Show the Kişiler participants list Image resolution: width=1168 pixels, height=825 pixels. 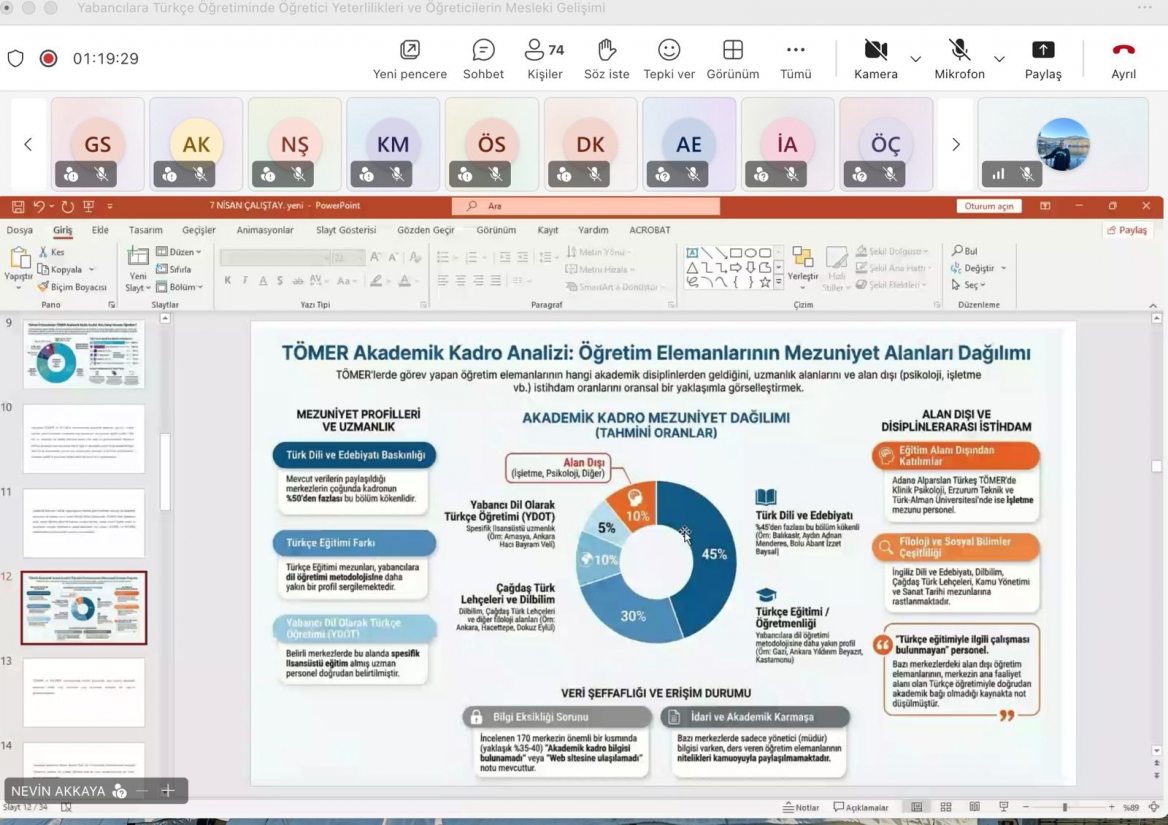pos(544,58)
